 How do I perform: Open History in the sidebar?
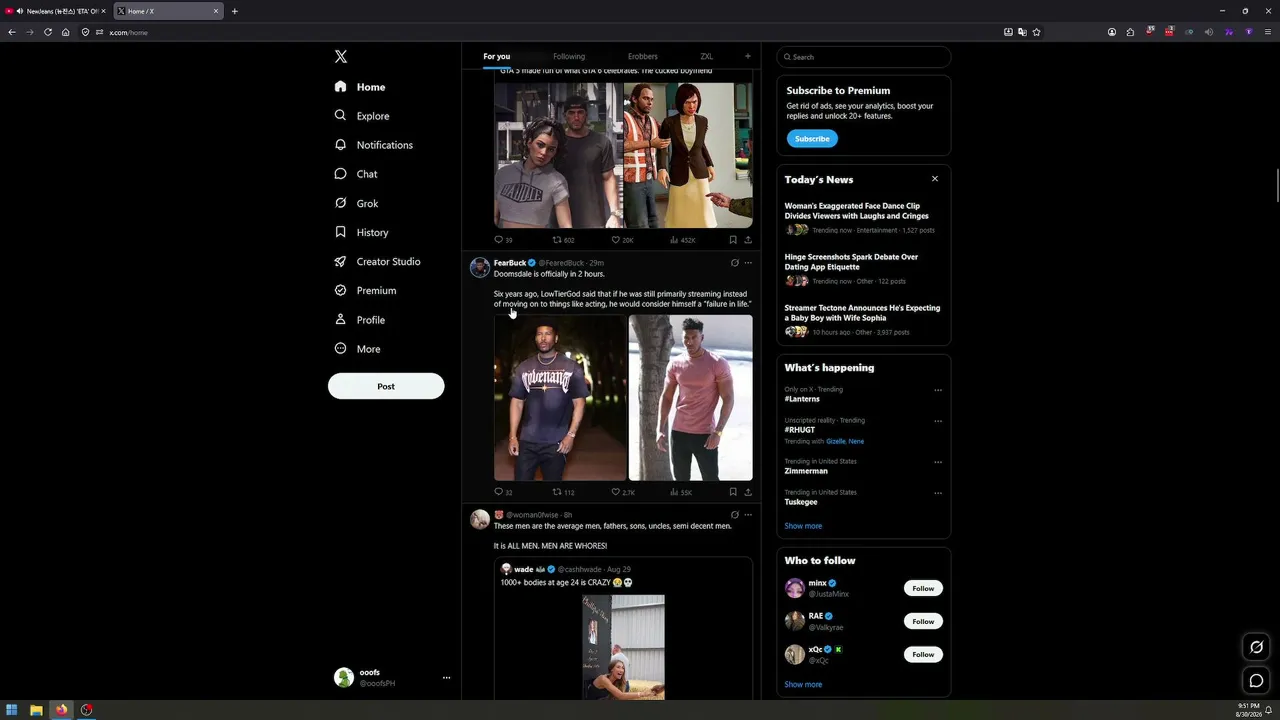click(361, 232)
